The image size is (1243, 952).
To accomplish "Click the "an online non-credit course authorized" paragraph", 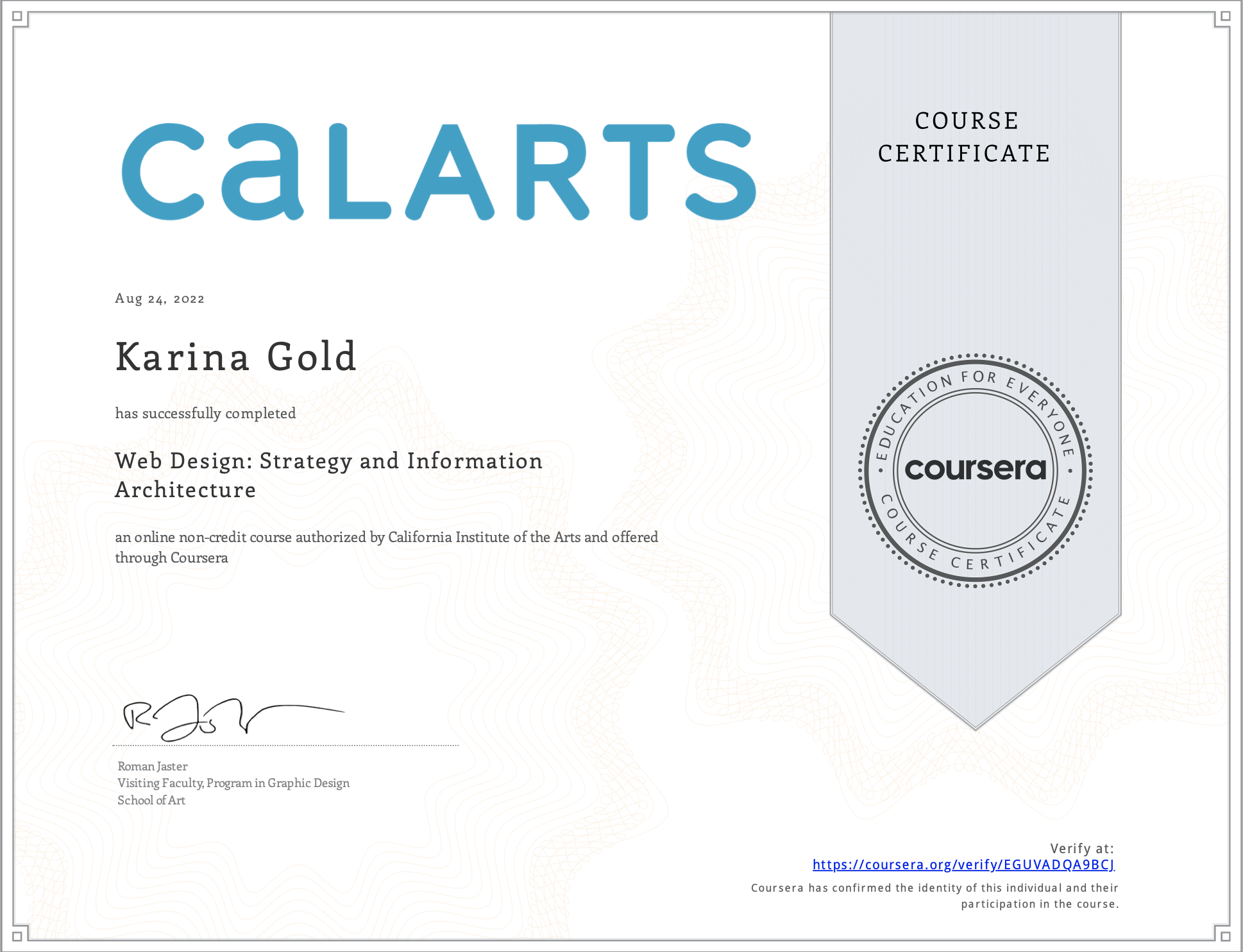I will click(x=387, y=547).
